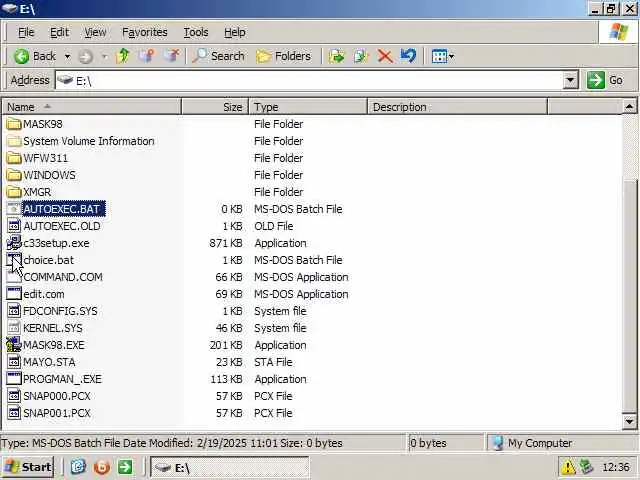Open the Tools menu
The height and width of the screenshot is (480, 640).
point(196,32)
